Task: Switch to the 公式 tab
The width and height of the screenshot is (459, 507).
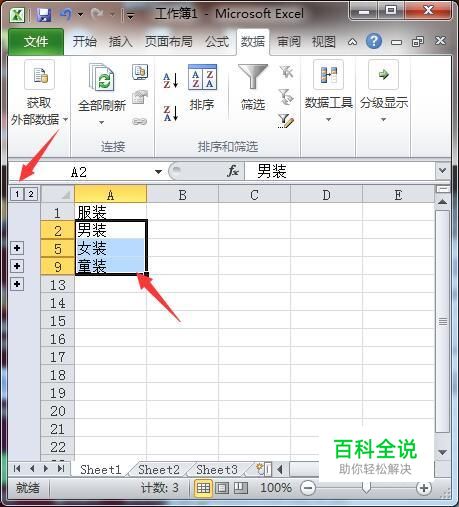Action: 217,42
